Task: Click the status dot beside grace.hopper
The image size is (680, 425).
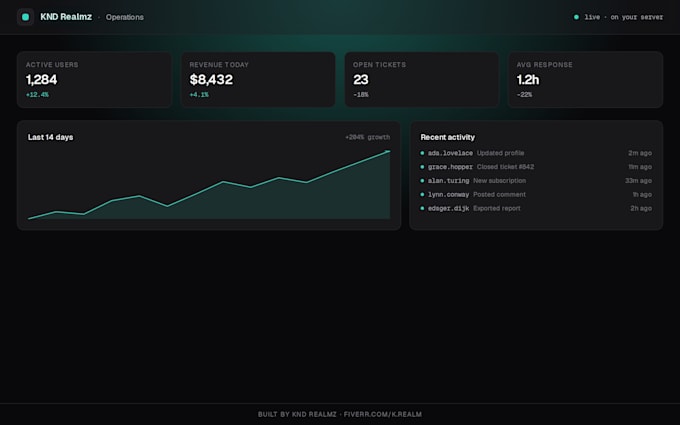Action: coord(422,167)
